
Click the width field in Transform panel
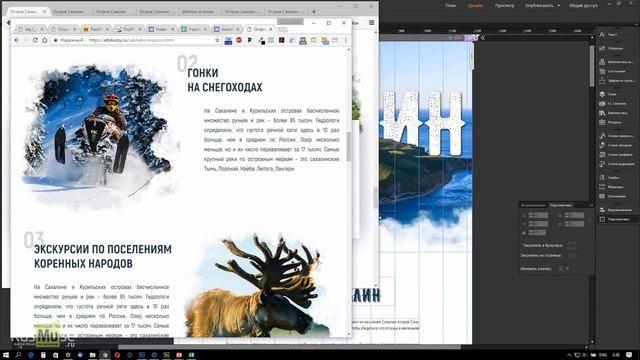[x=574, y=215]
